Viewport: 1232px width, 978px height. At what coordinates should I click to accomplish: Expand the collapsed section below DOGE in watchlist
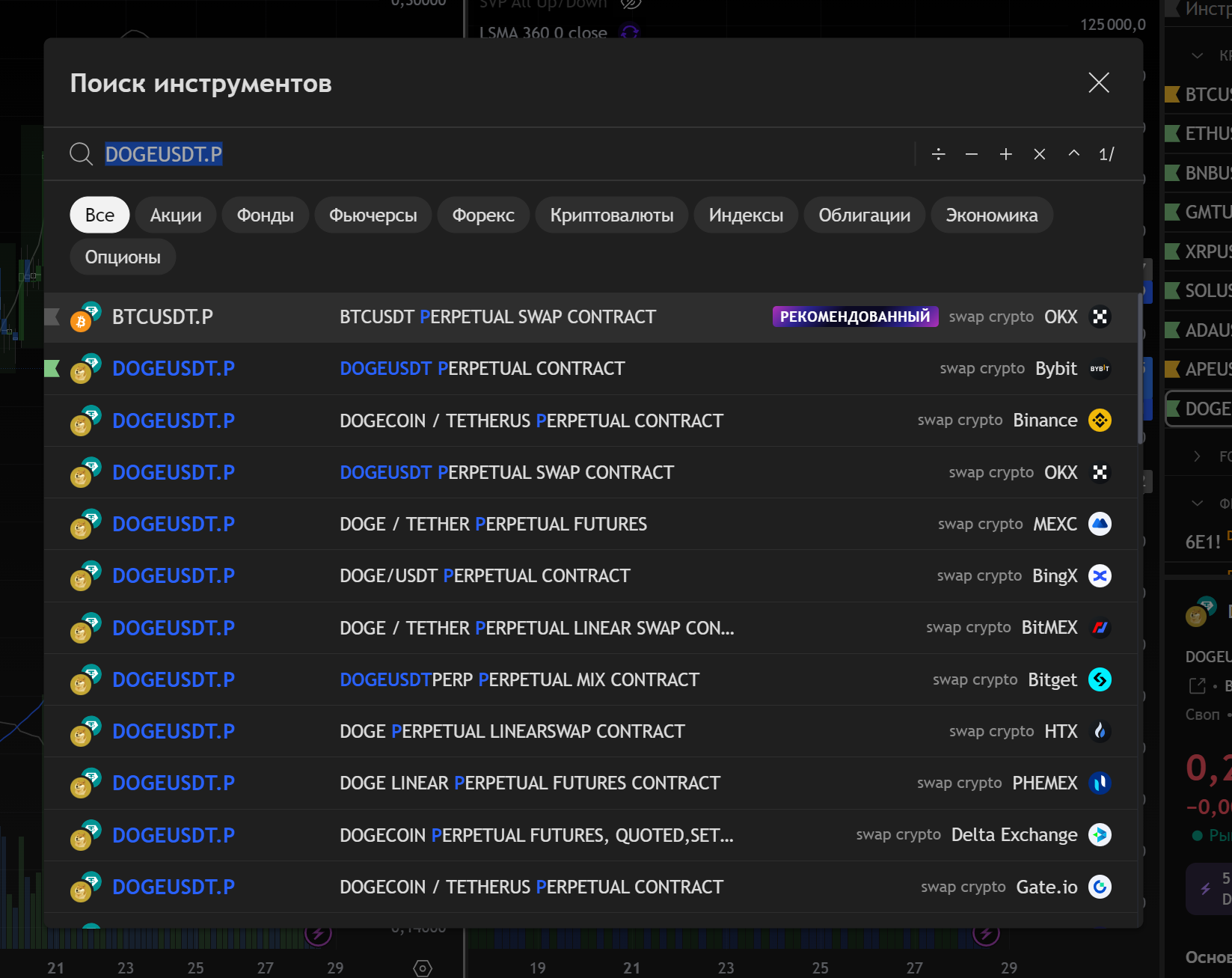click(1197, 456)
